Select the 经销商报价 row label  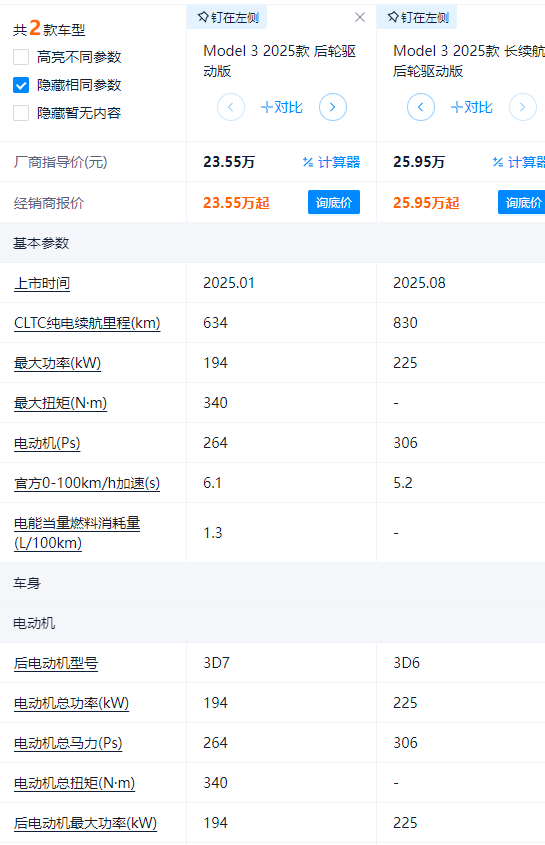point(49,203)
